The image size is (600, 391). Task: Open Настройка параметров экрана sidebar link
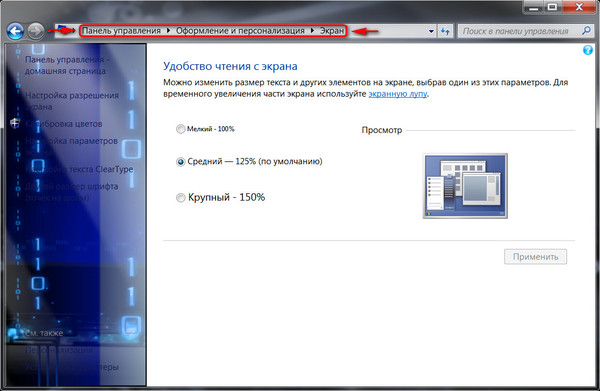click(71, 146)
